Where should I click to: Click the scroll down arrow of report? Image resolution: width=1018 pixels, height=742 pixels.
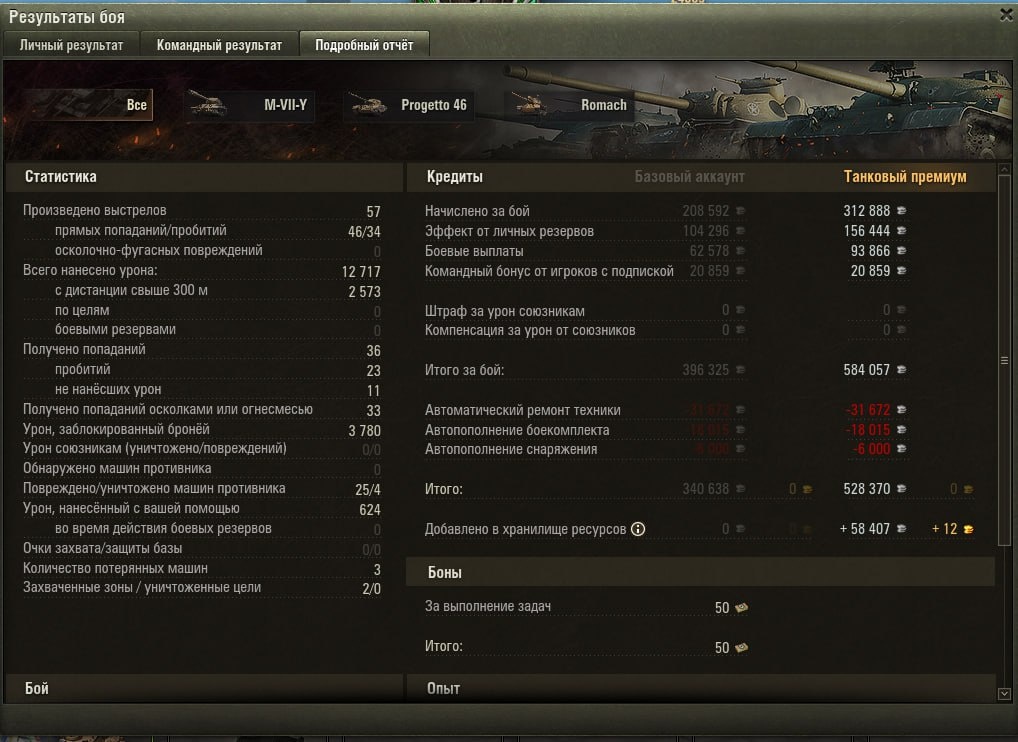(x=1004, y=694)
